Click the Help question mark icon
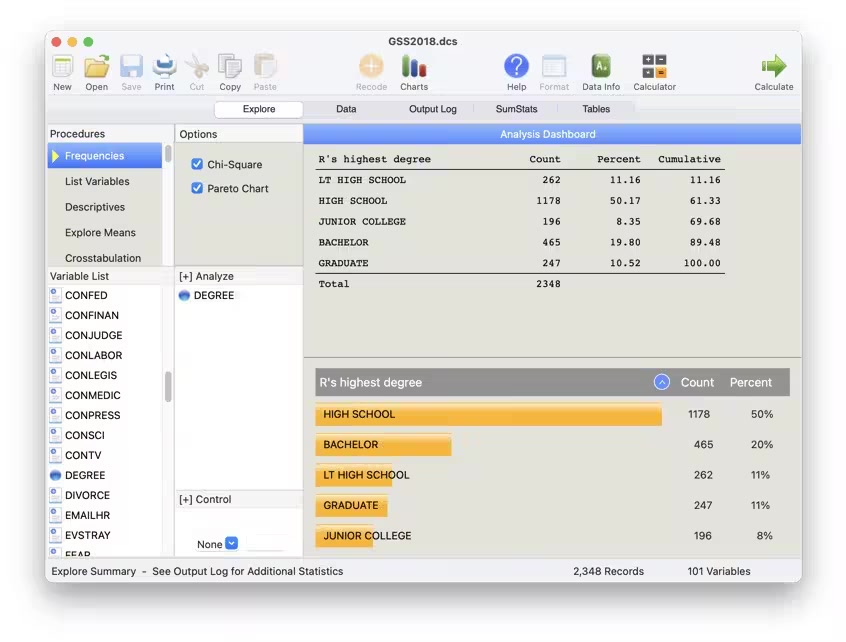 [516, 67]
